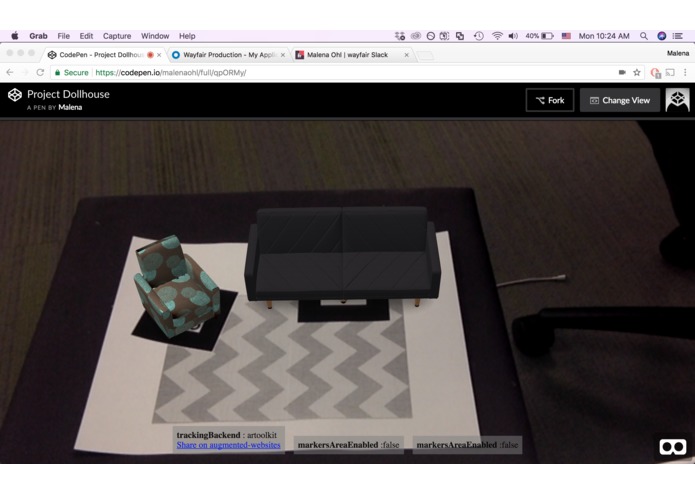
Task: Click the Wi-Fi status icon
Action: pos(497,36)
